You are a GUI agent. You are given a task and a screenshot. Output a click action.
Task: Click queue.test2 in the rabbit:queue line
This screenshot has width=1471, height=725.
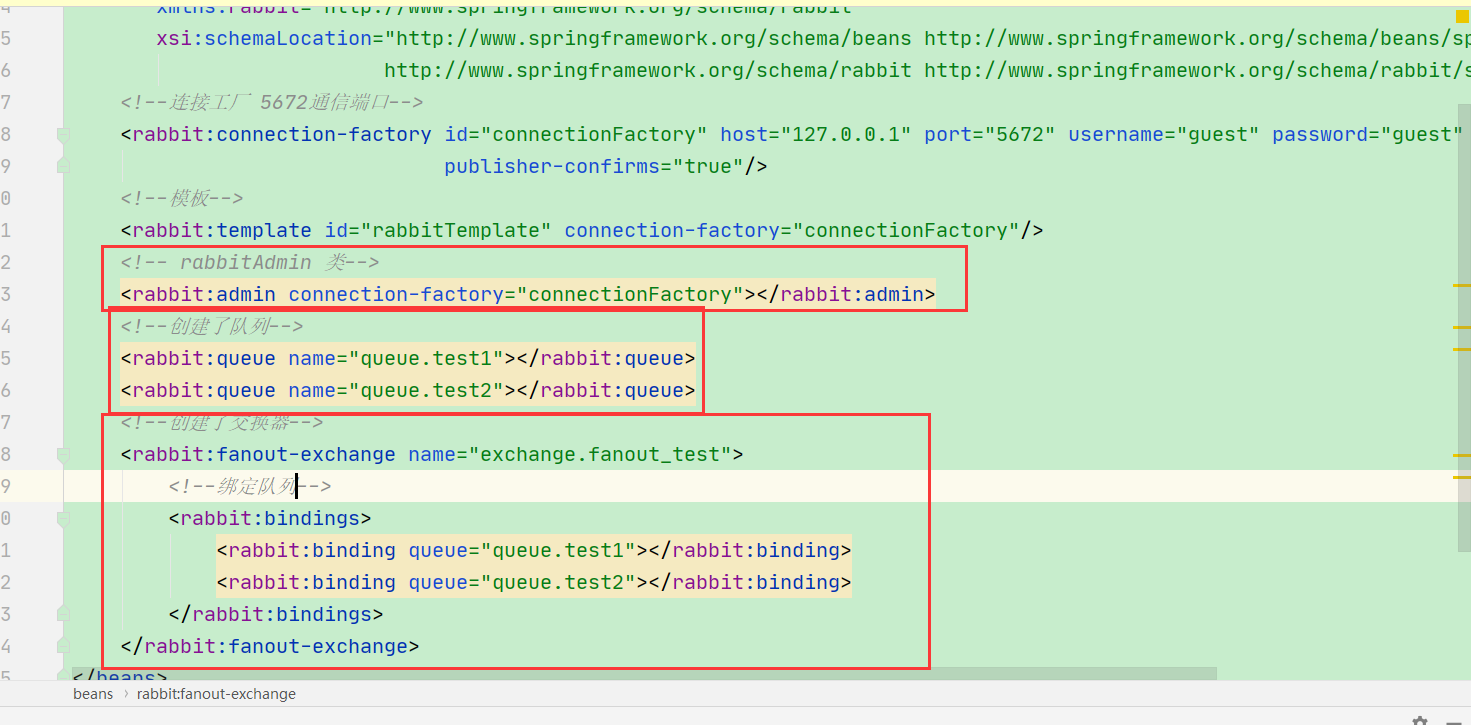coord(426,390)
